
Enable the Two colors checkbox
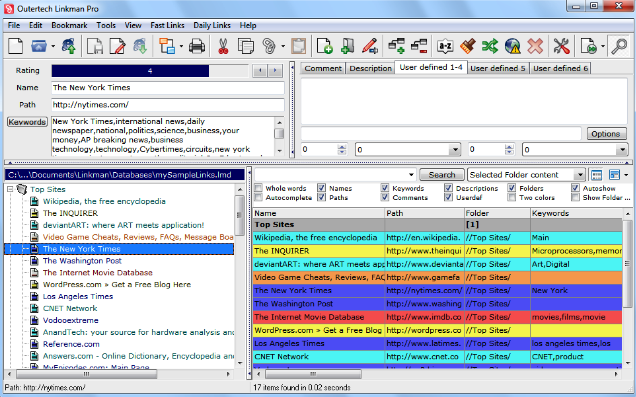[x=512, y=197]
